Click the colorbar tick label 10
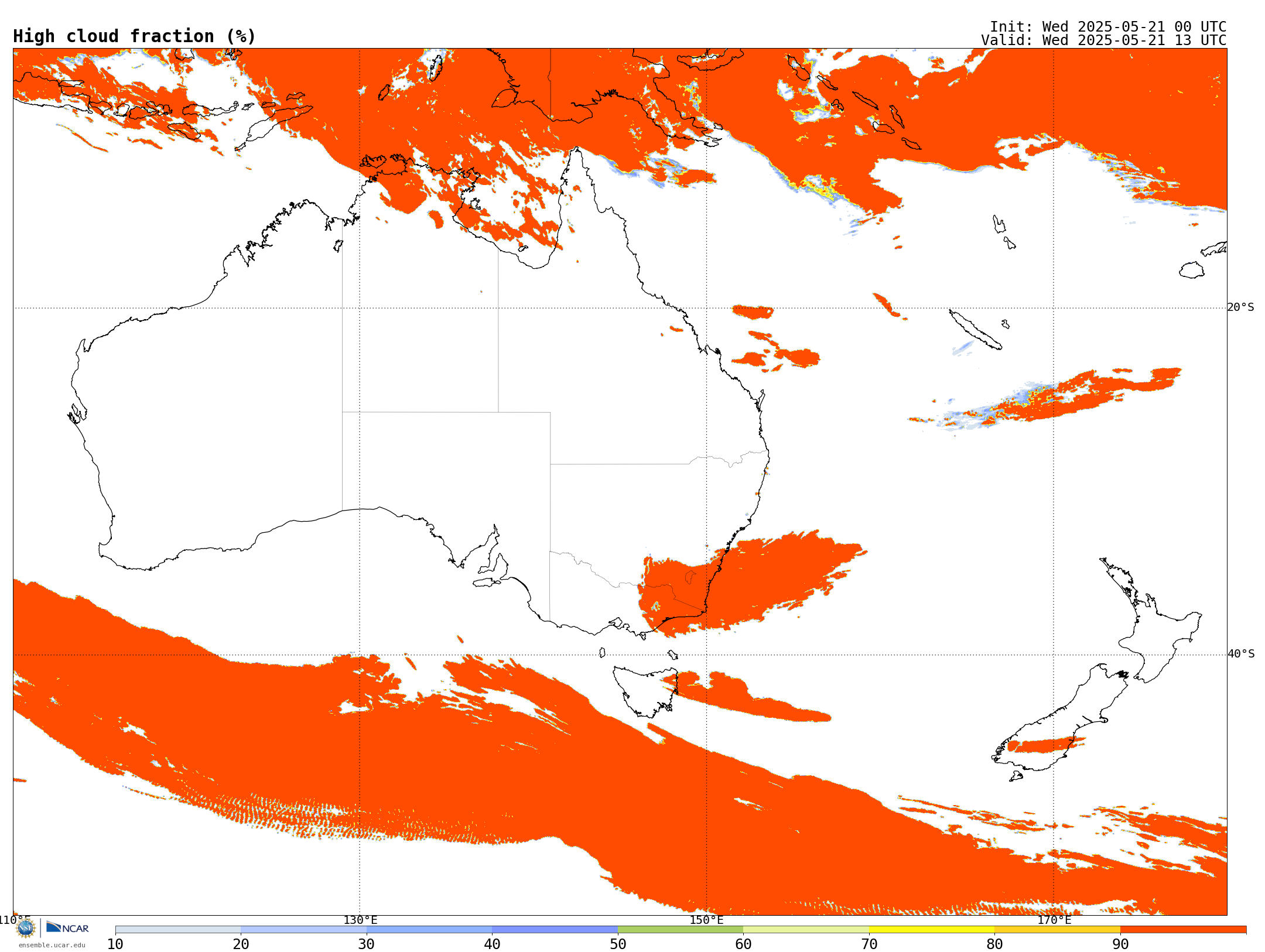1265x952 pixels. (115, 944)
